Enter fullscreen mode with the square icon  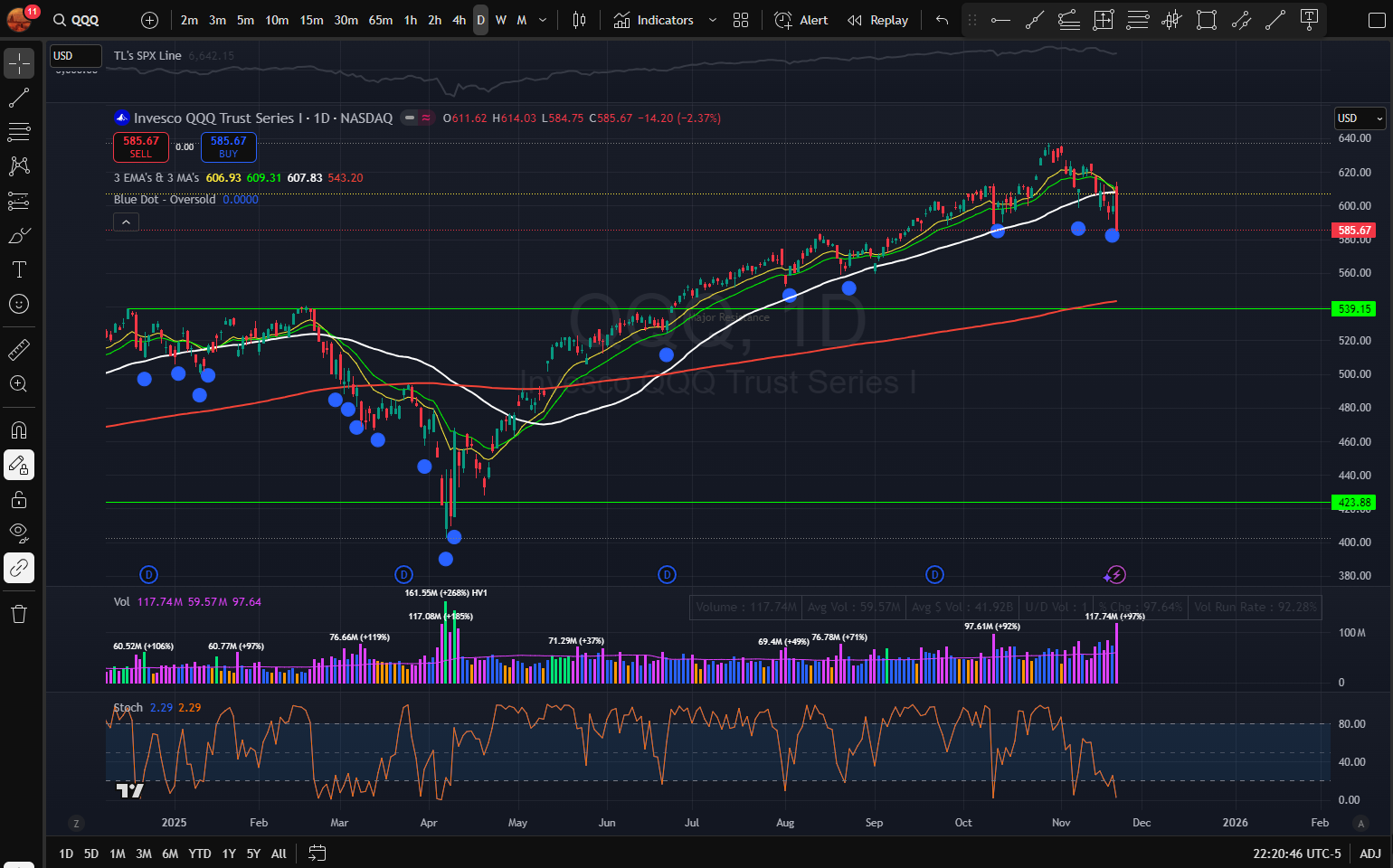[1376, 20]
